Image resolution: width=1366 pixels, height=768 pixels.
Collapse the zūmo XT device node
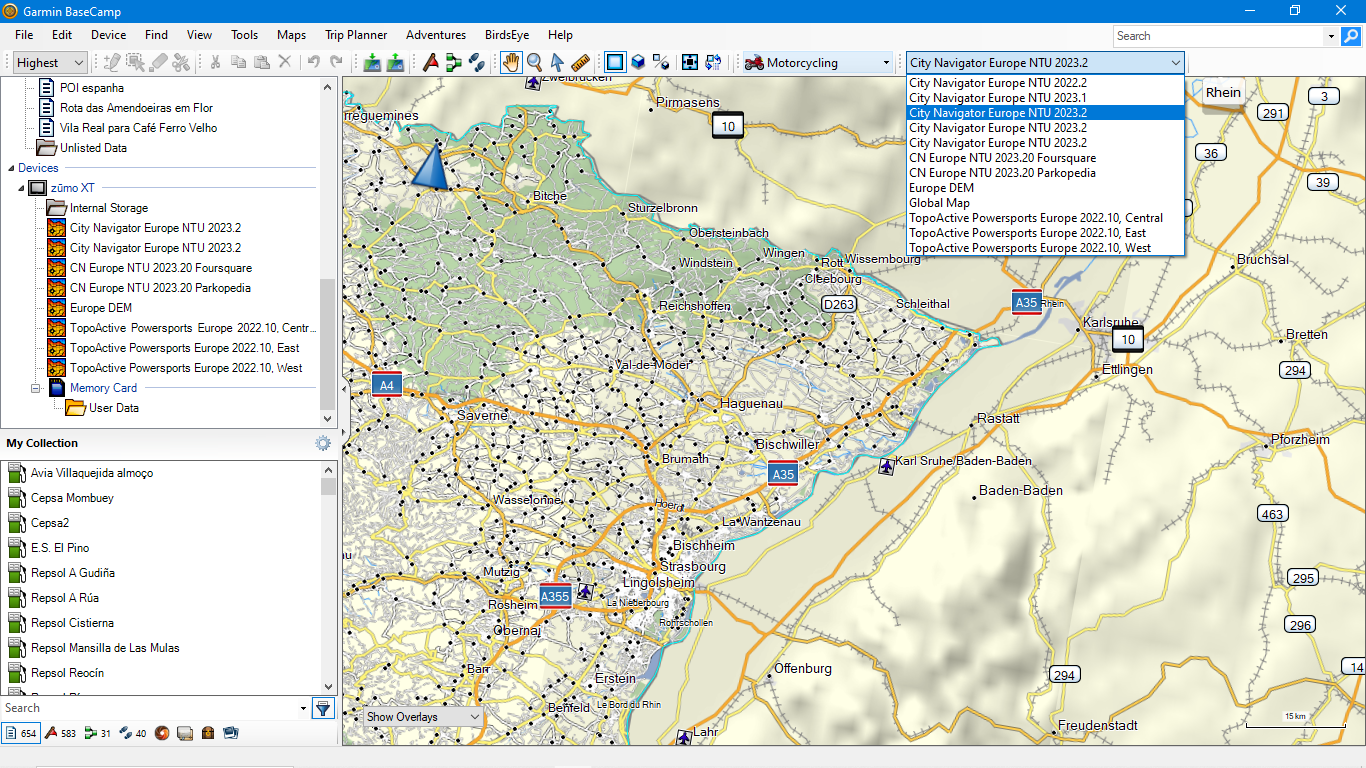point(20,188)
